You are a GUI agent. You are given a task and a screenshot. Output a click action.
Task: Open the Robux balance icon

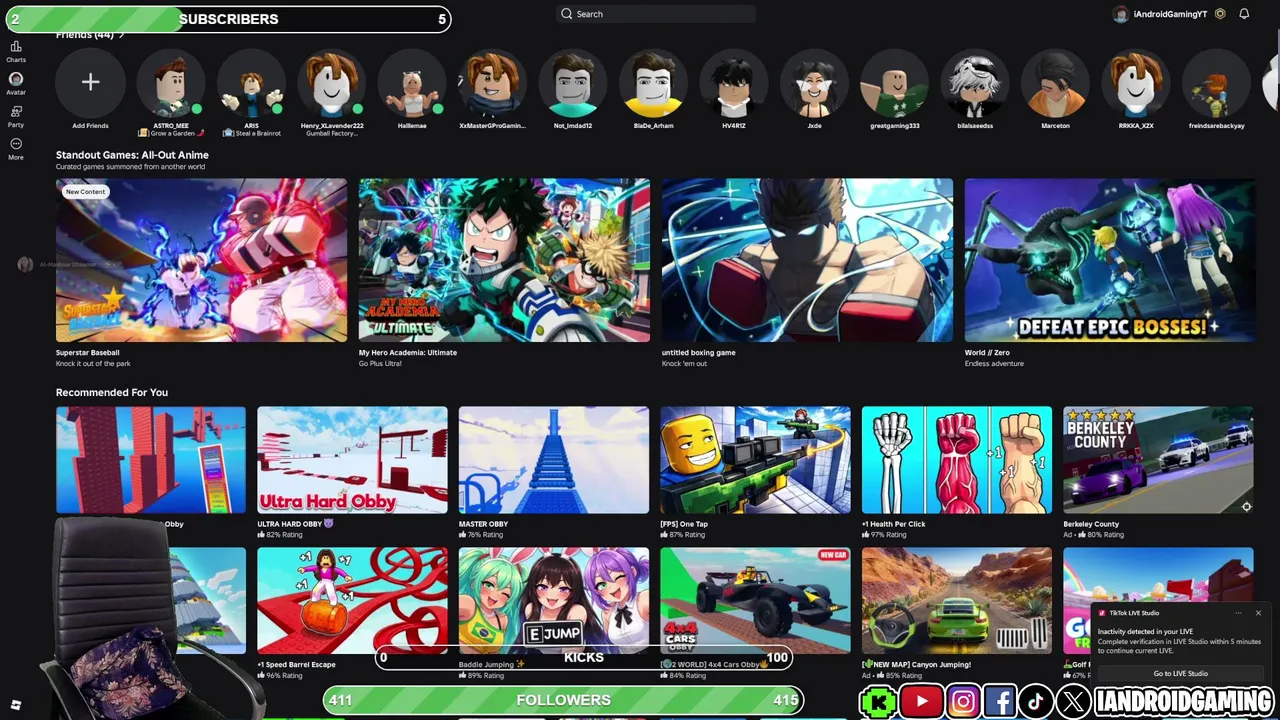tap(1220, 14)
